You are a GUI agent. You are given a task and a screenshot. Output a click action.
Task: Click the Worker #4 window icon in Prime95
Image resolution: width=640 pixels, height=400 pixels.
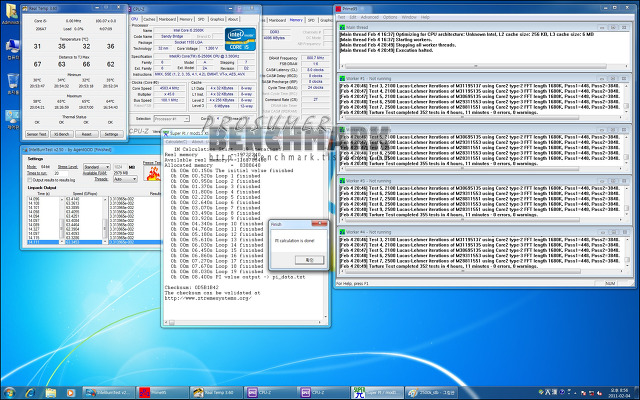[342, 232]
